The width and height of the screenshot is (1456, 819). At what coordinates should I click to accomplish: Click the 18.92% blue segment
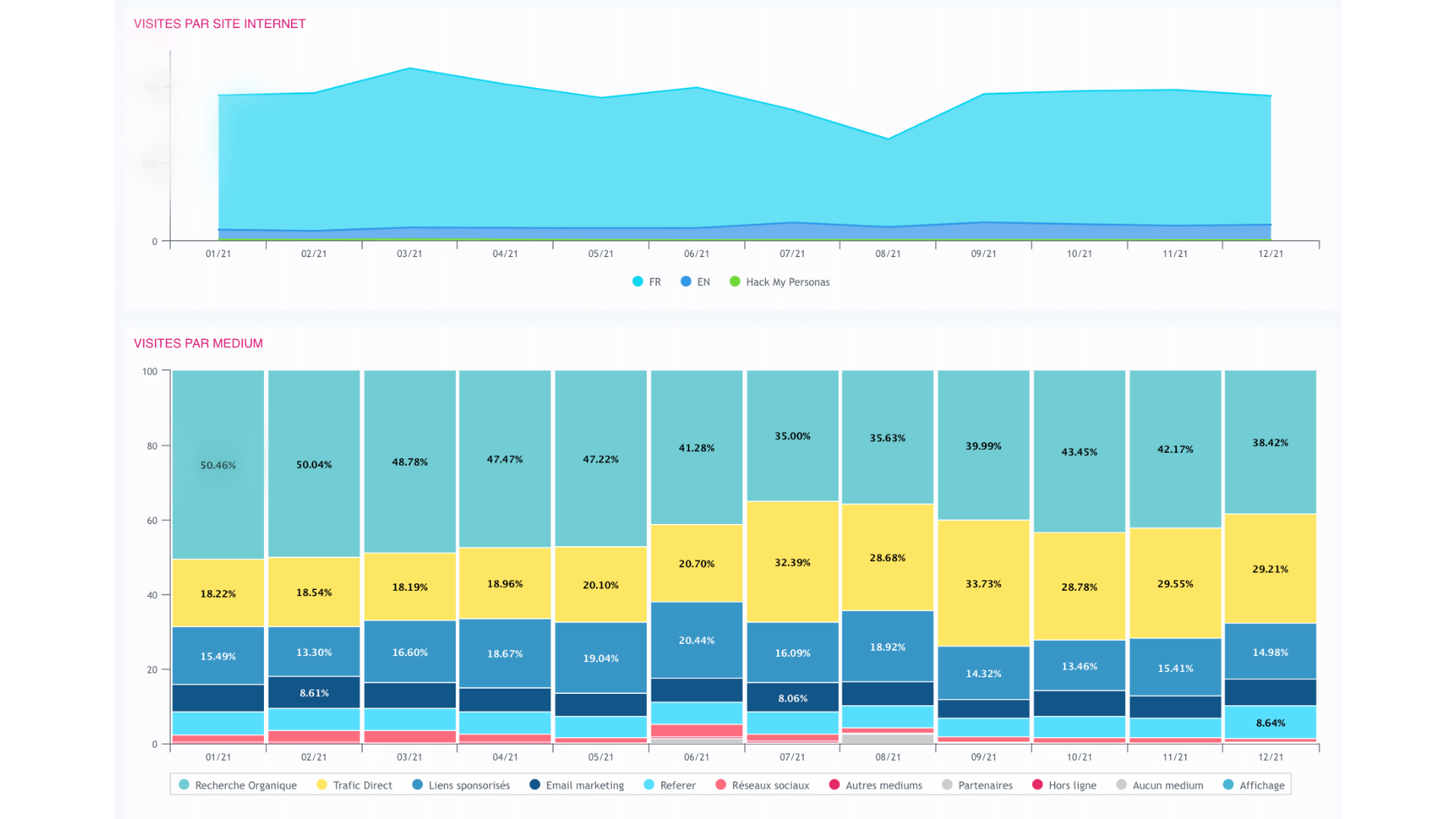click(888, 647)
